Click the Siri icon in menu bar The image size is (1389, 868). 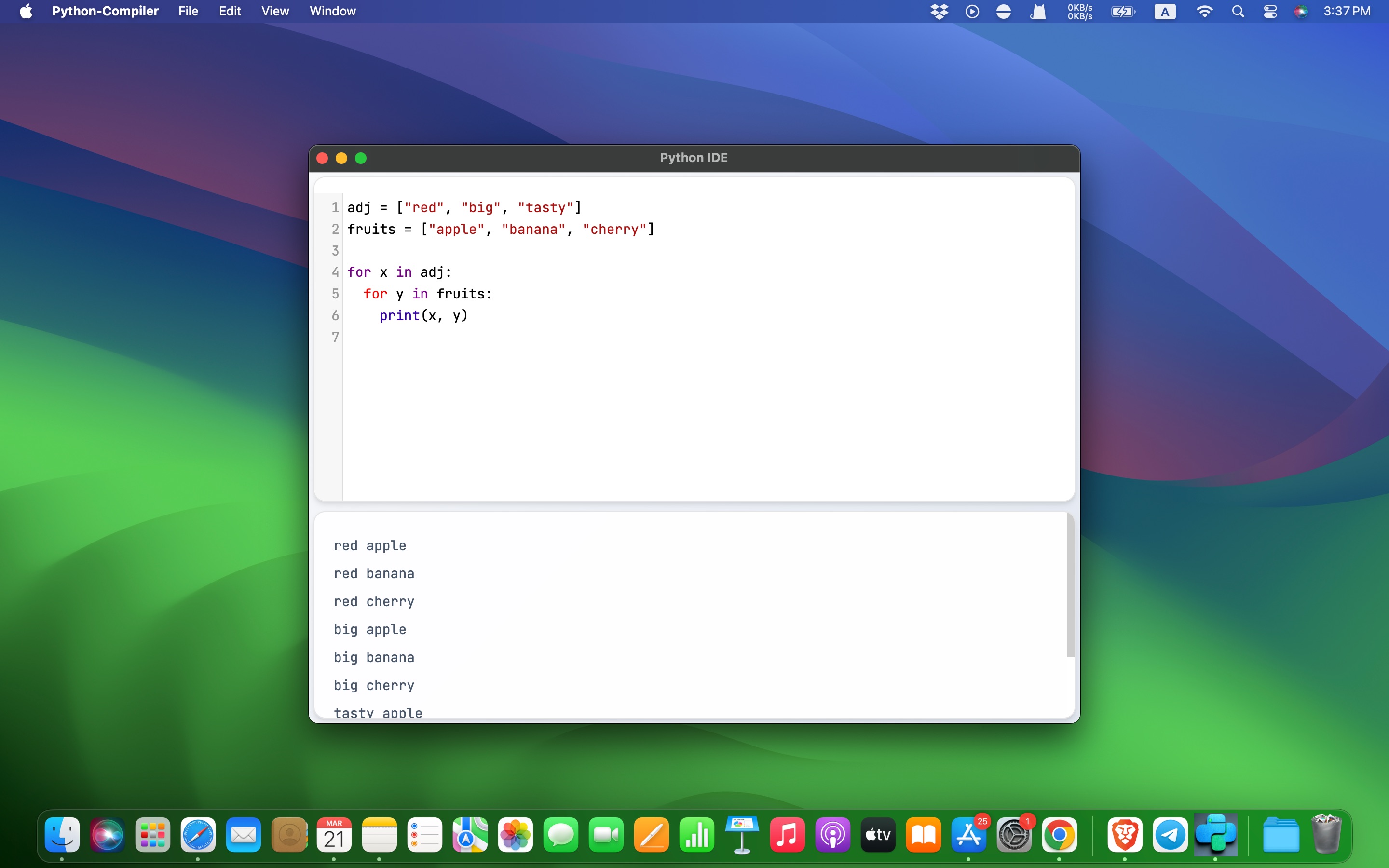click(1301, 12)
